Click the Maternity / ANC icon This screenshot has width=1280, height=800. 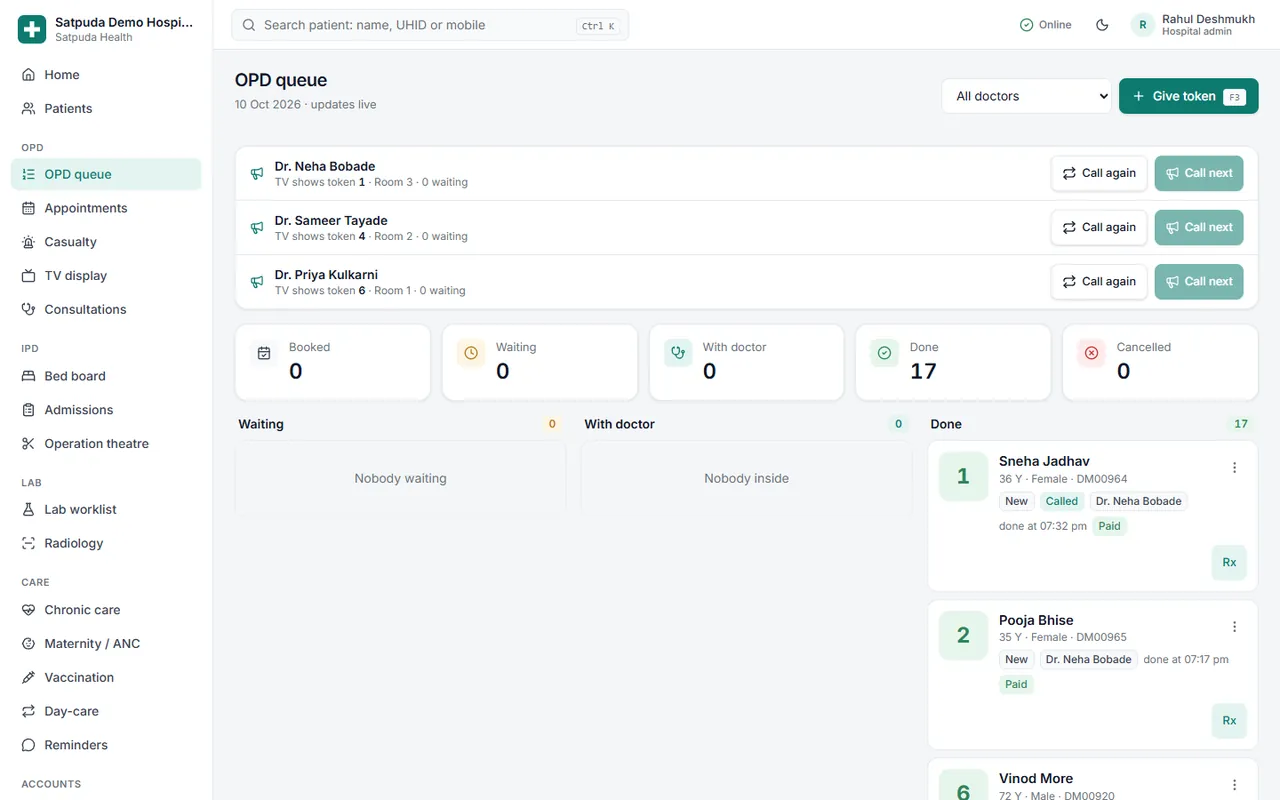coord(28,644)
